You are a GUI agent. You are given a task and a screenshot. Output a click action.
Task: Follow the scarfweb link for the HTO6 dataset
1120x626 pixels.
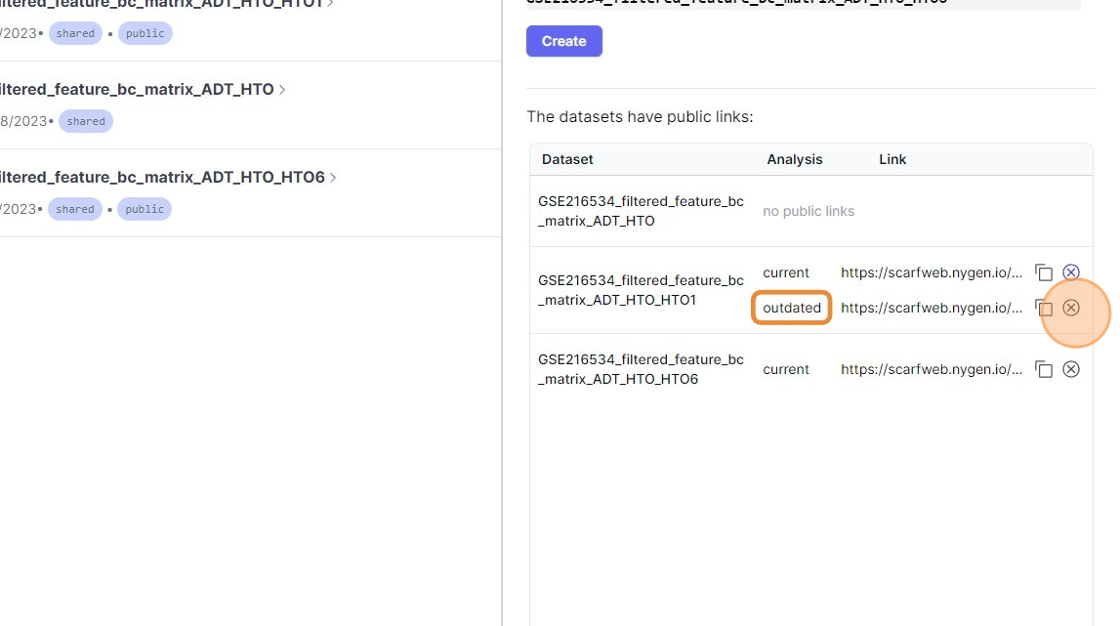pos(931,369)
